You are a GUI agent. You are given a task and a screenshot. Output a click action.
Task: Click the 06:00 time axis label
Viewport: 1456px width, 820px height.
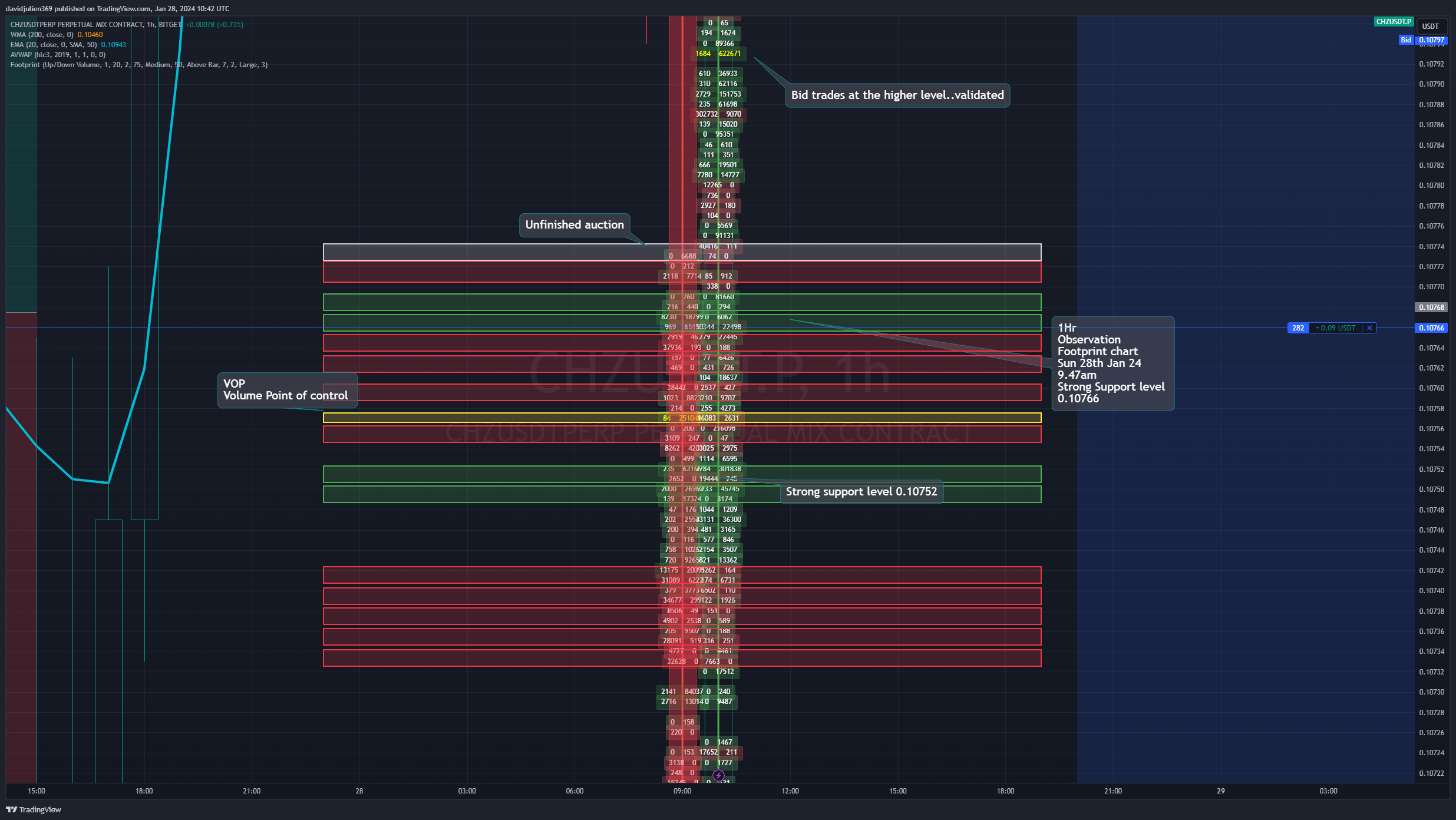575,791
